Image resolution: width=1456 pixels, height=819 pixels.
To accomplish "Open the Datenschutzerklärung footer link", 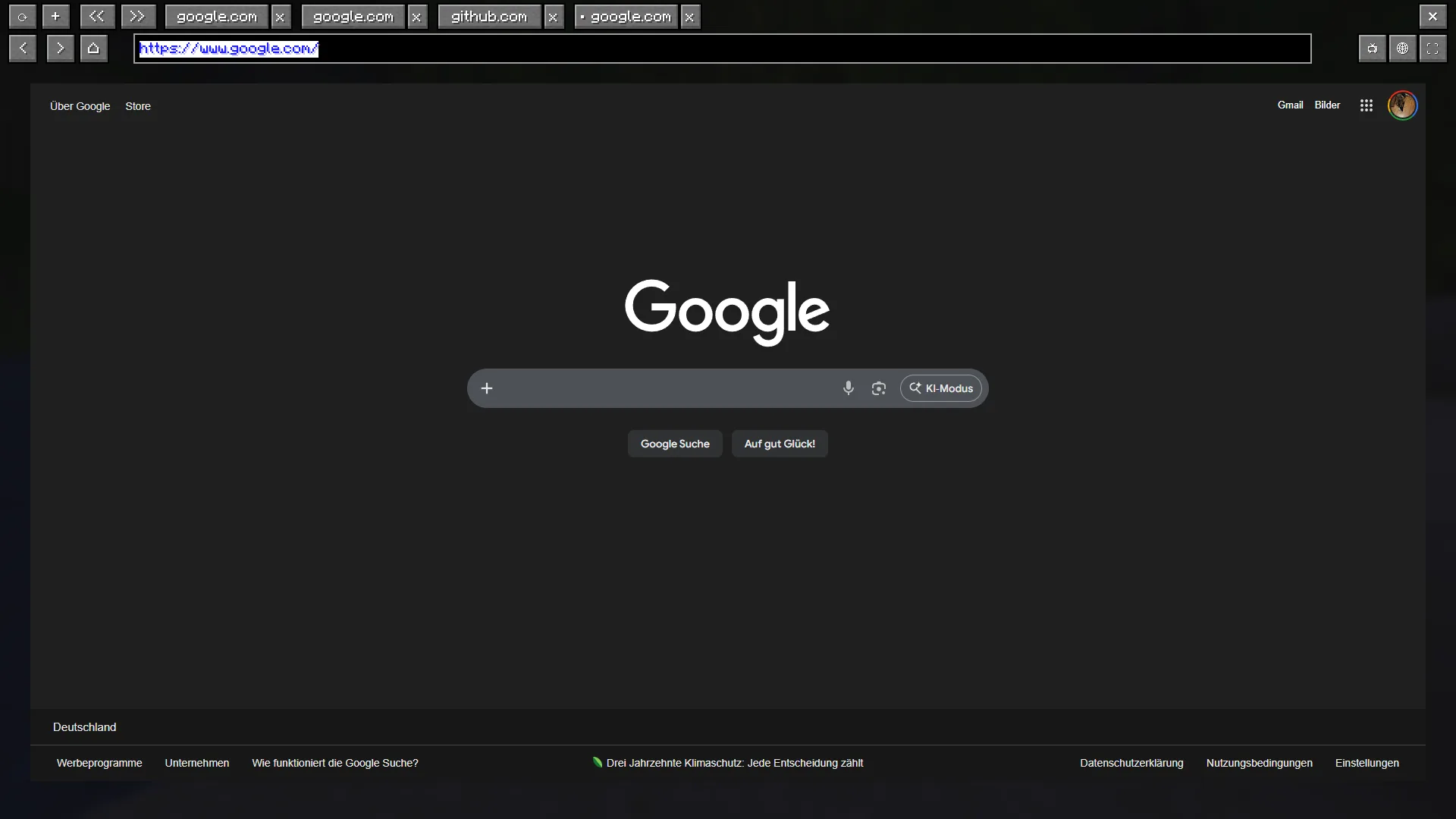I will 1131,763.
